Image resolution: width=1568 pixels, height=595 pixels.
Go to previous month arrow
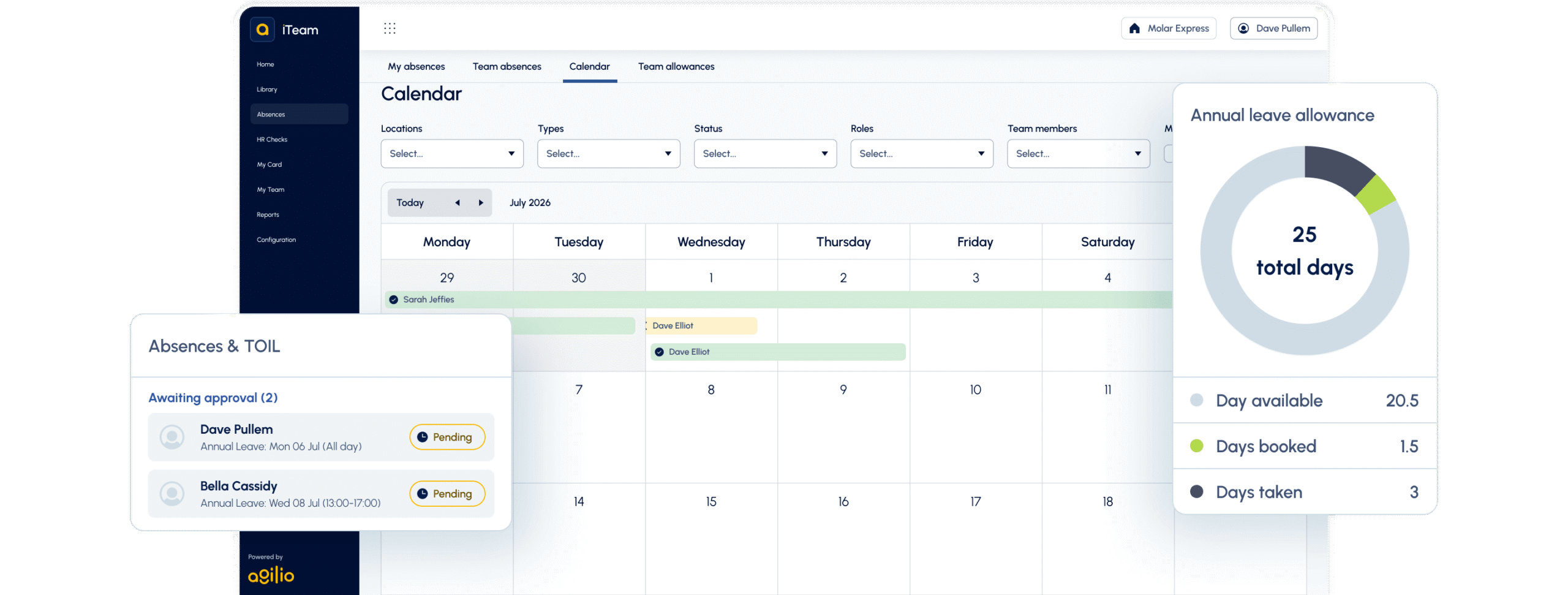click(x=457, y=203)
